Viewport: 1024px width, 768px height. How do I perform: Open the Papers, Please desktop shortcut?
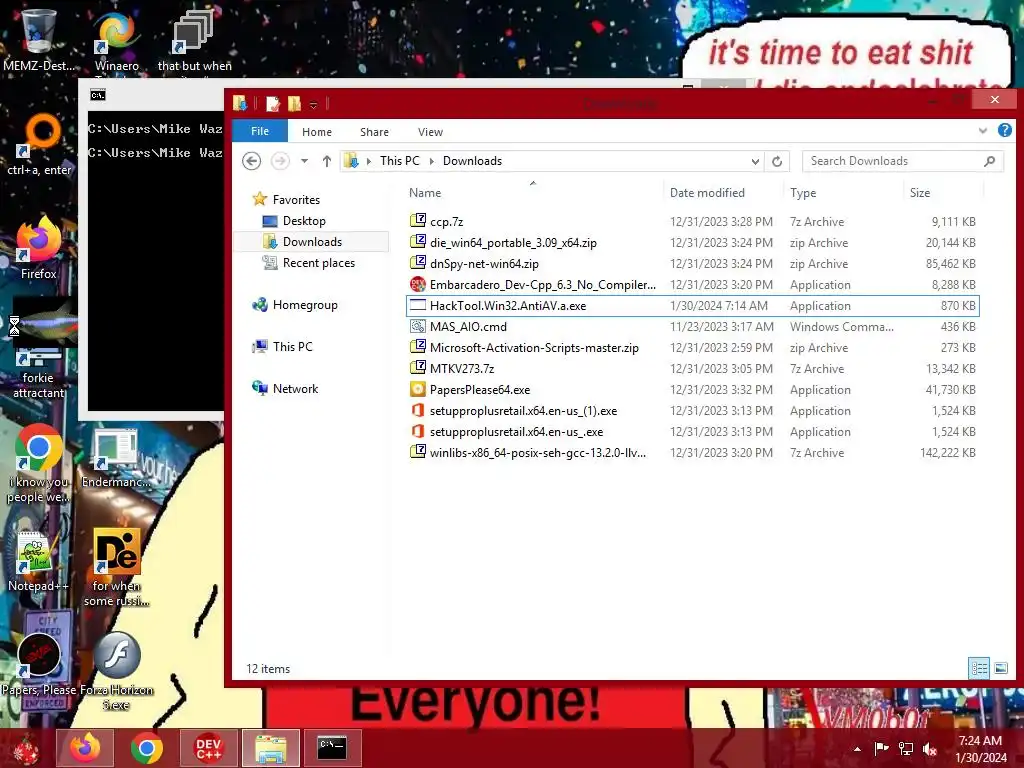pos(39,665)
